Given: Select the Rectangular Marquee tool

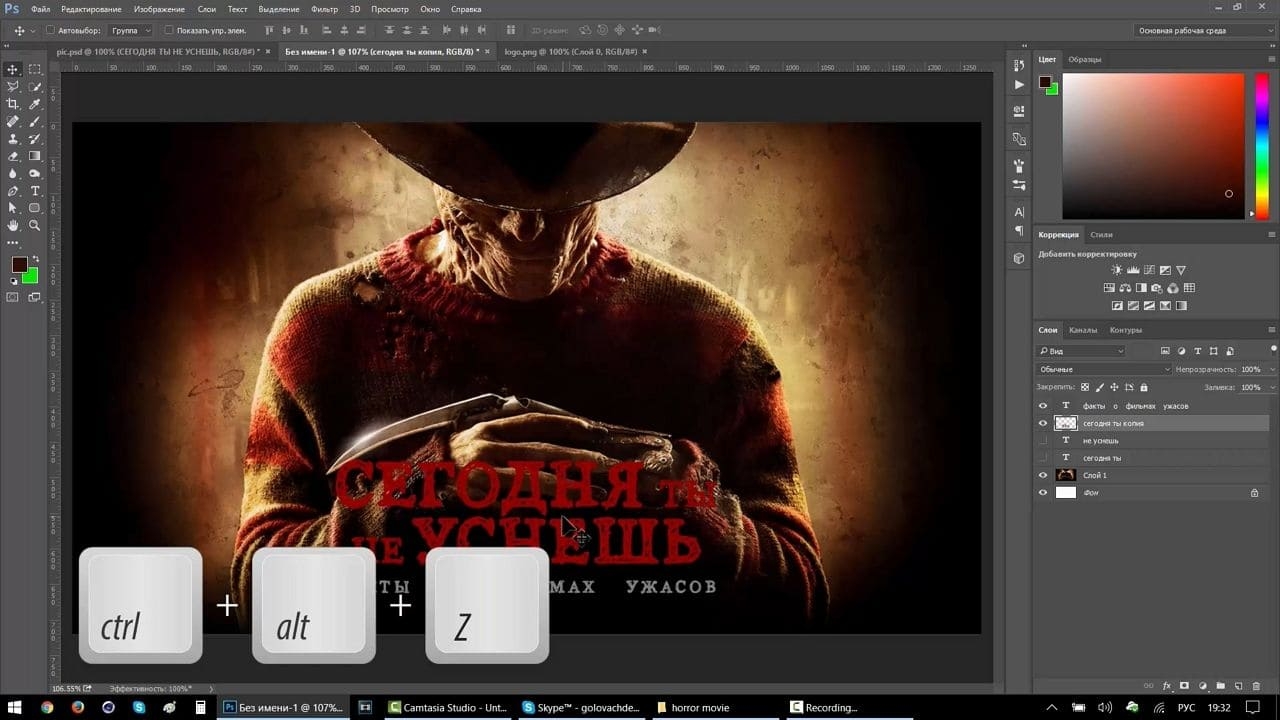Looking at the screenshot, I should point(35,69).
